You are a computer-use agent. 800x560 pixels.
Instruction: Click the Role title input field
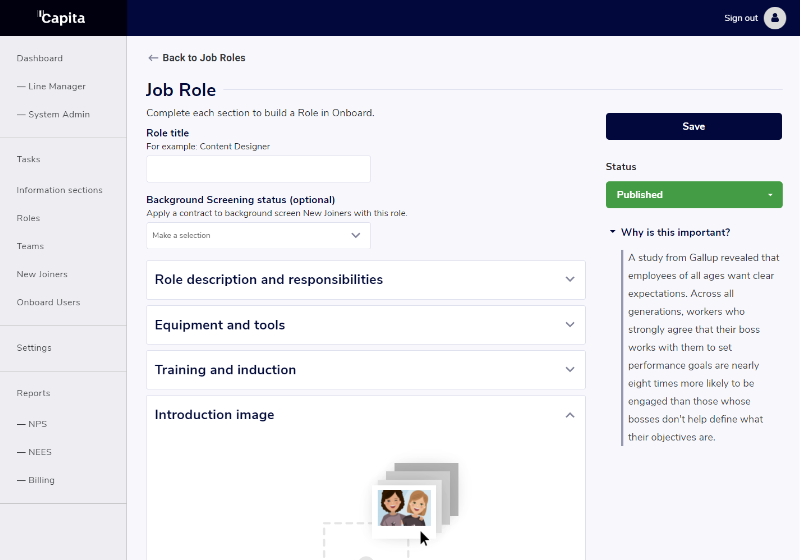click(x=258, y=169)
